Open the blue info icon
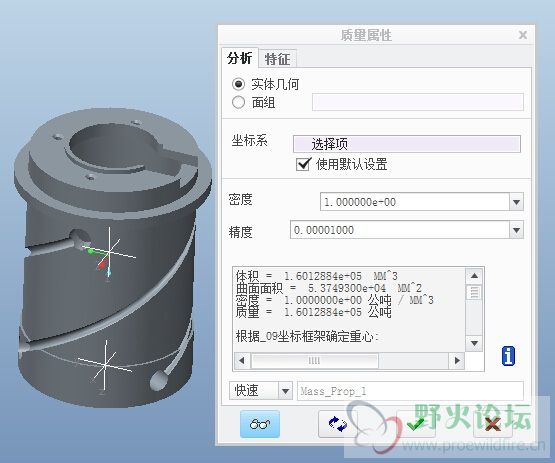This screenshot has width=555, height=463. 508,356
